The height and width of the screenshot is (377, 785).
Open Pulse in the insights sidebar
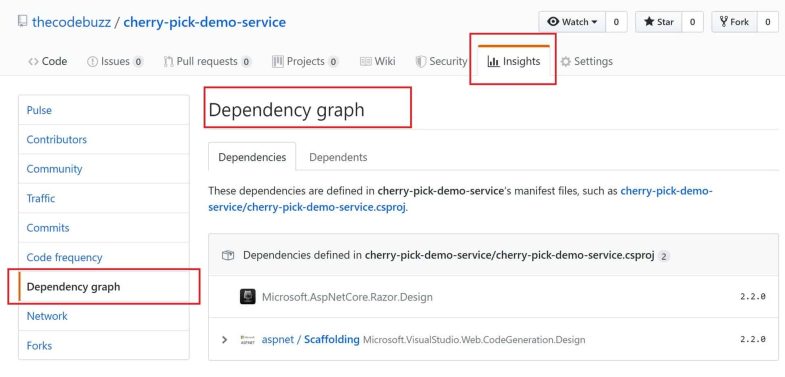tap(104, 110)
